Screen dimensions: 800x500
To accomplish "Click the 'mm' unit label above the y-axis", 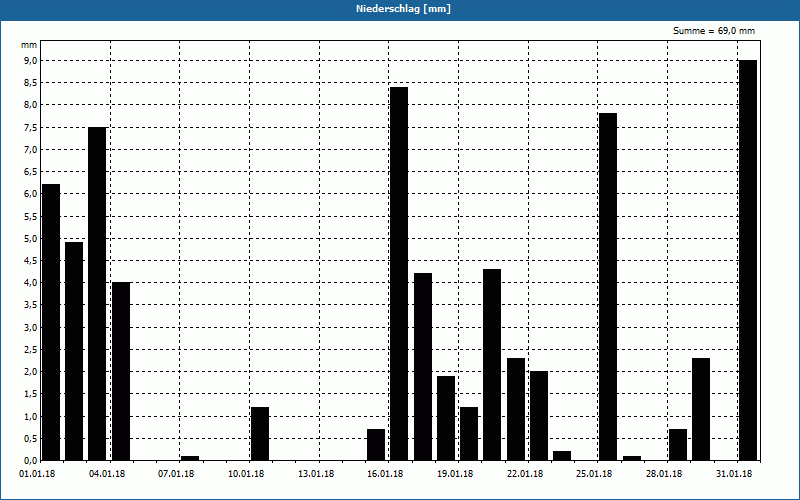I will point(29,45).
